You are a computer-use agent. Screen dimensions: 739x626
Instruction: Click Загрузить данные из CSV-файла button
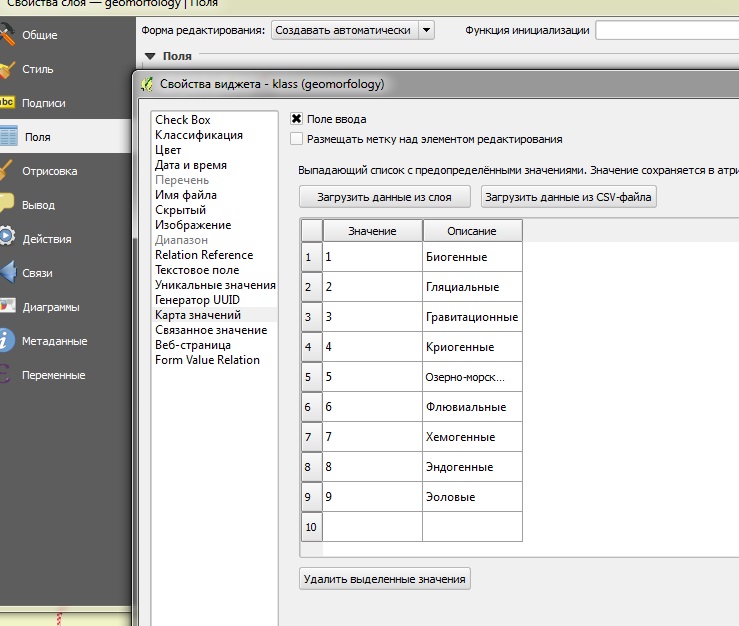(x=568, y=197)
